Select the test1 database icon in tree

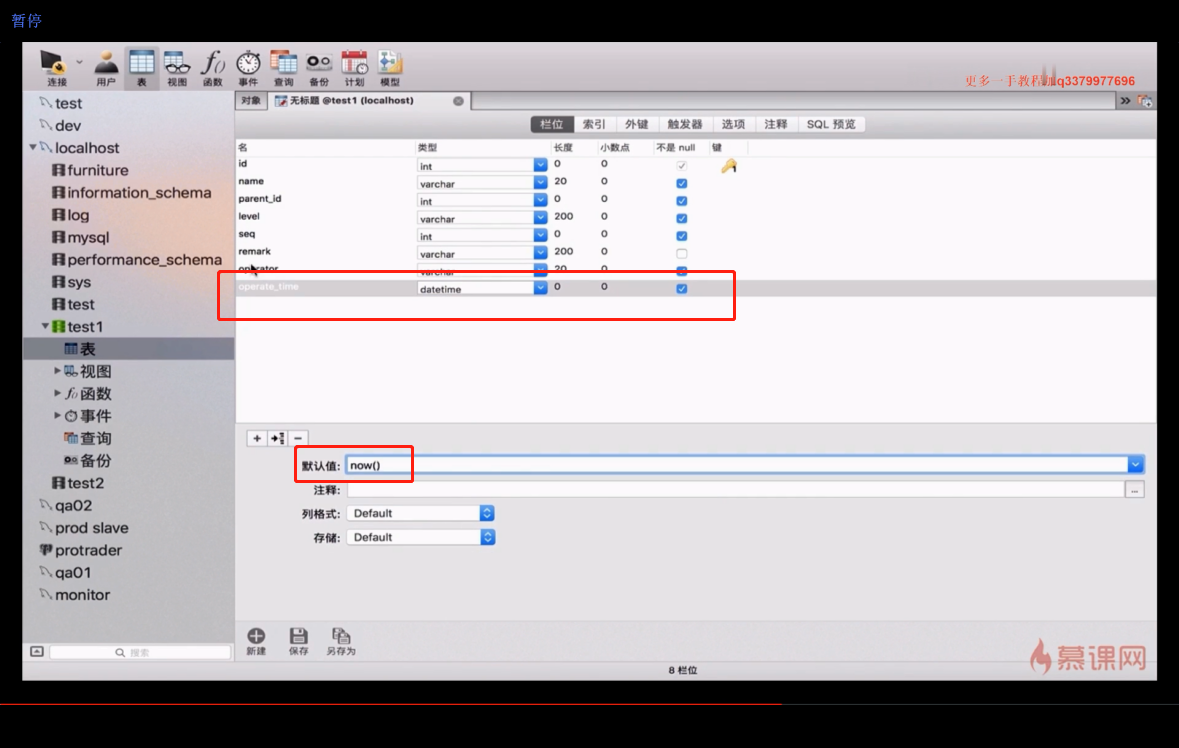[x=59, y=327]
